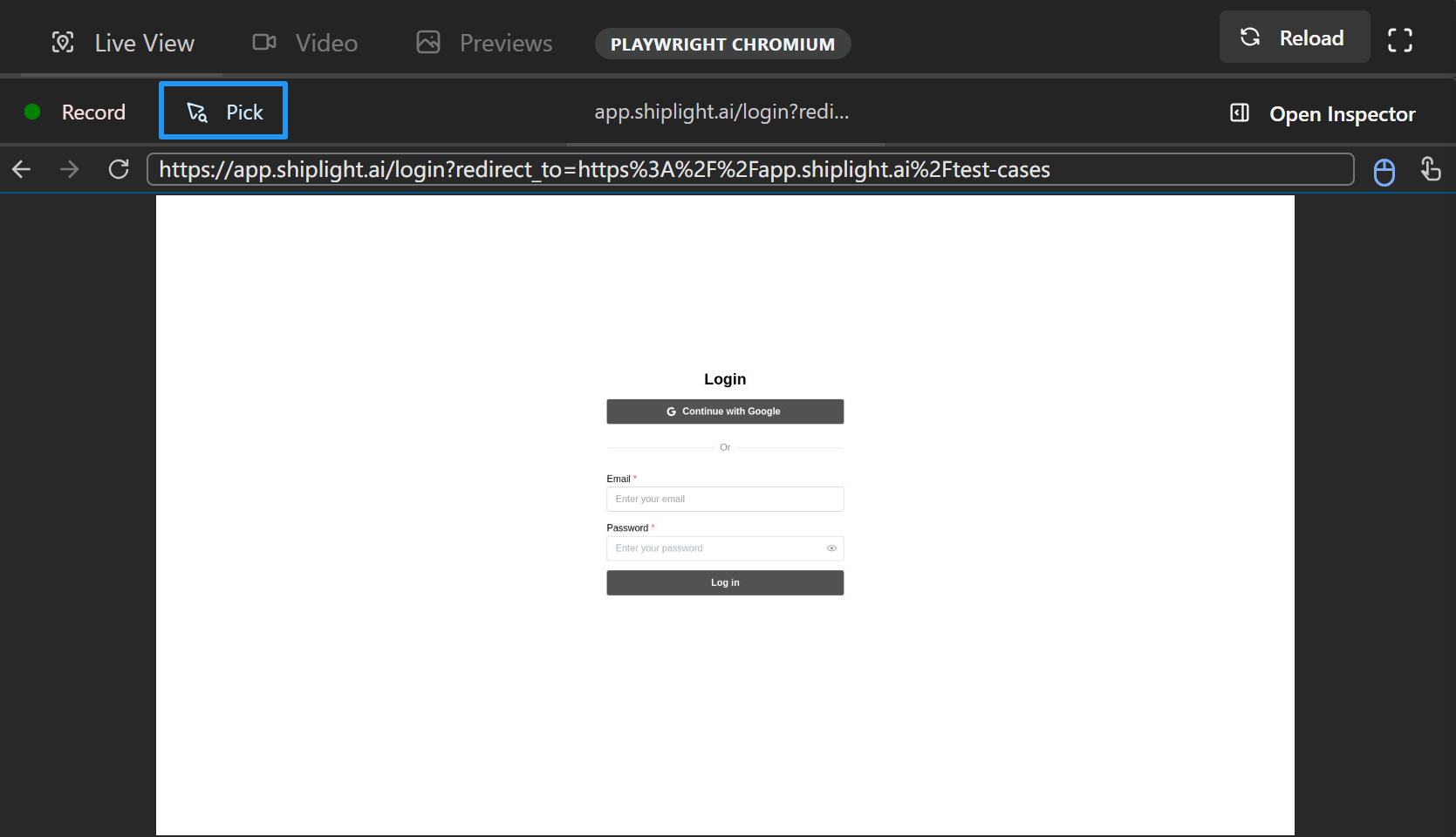This screenshot has width=1456, height=837.
Task: Expand the truncated app.shiplight.ai URL pill
Action: [721, 112]
